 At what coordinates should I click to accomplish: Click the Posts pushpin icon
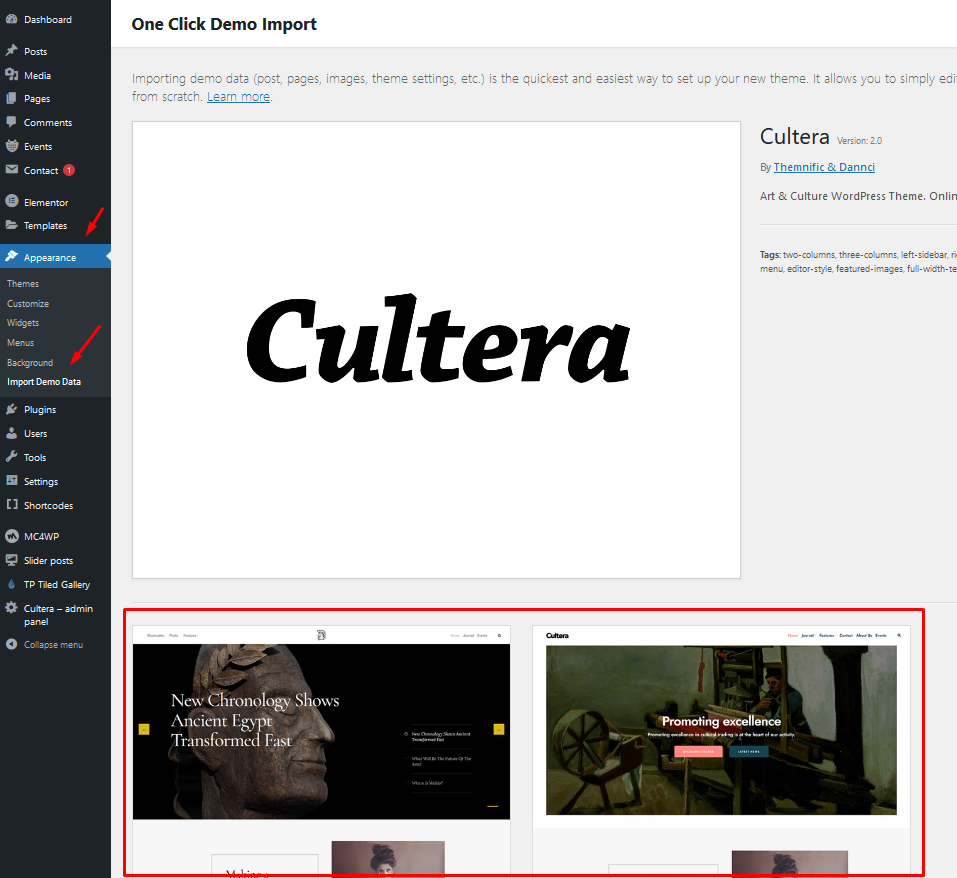11,51
